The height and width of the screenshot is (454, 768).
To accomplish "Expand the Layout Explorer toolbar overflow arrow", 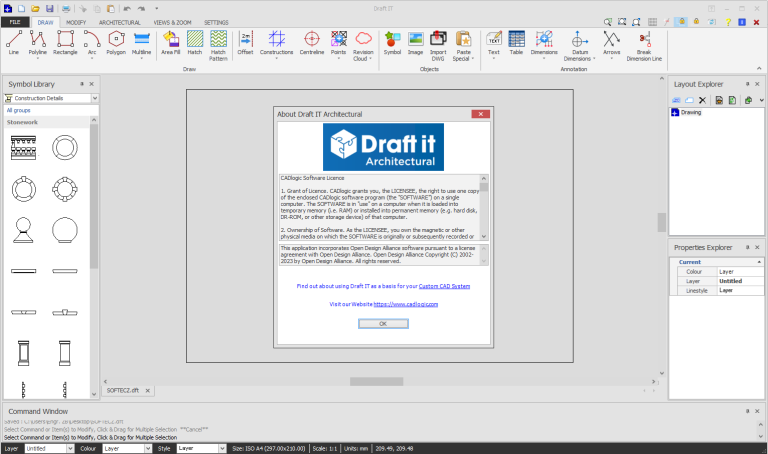I will (x=762, y=100).
